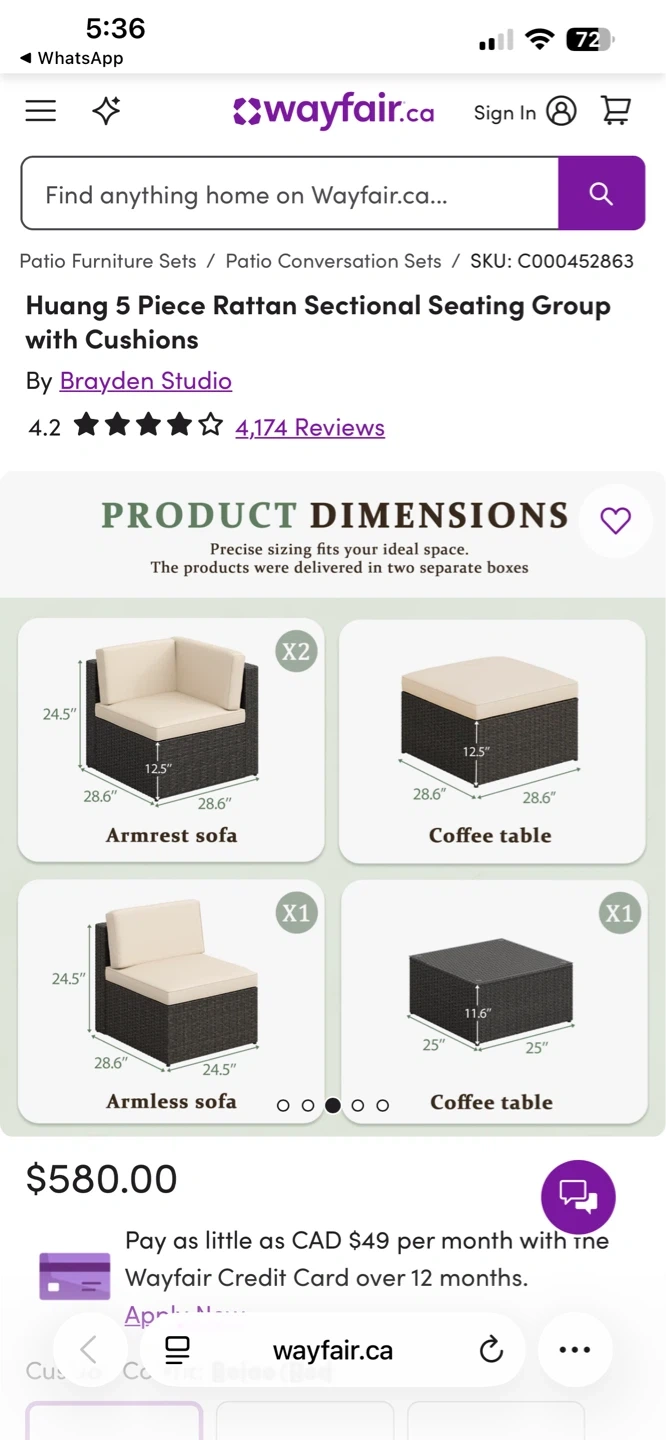Tap the browser back arrow

(88, 1350)
